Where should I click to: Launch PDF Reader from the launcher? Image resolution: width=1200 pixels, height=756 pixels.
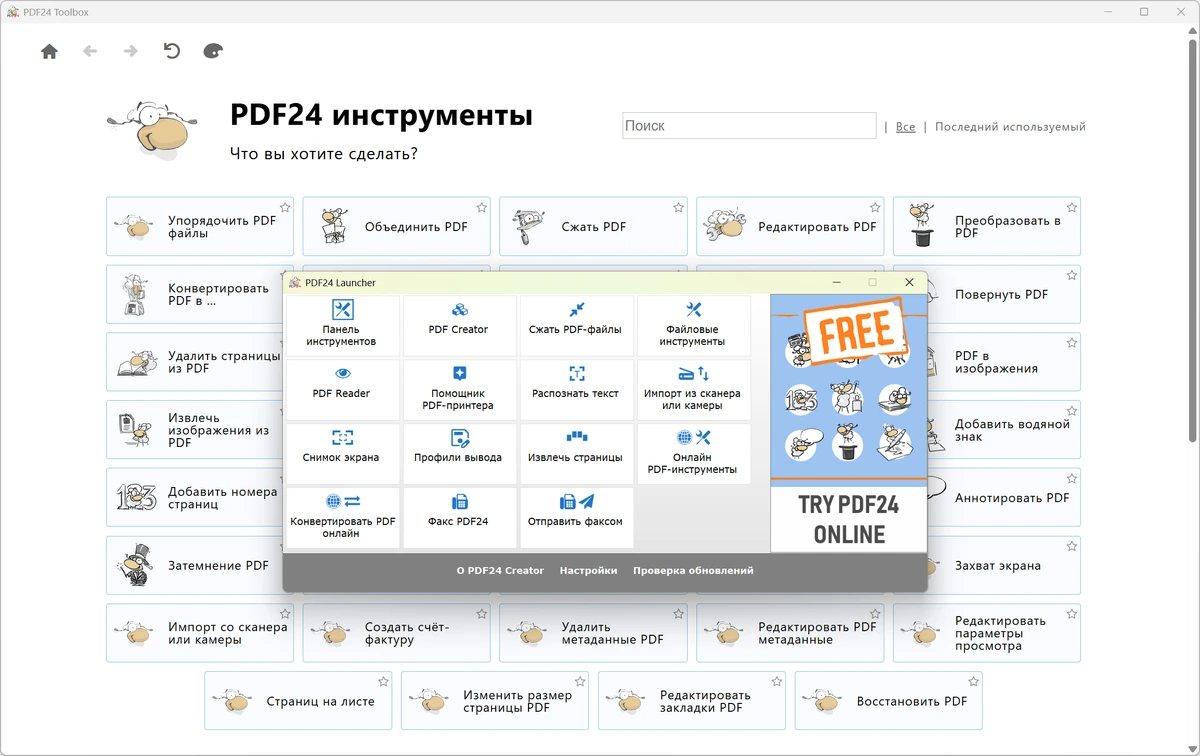point(342,389)
